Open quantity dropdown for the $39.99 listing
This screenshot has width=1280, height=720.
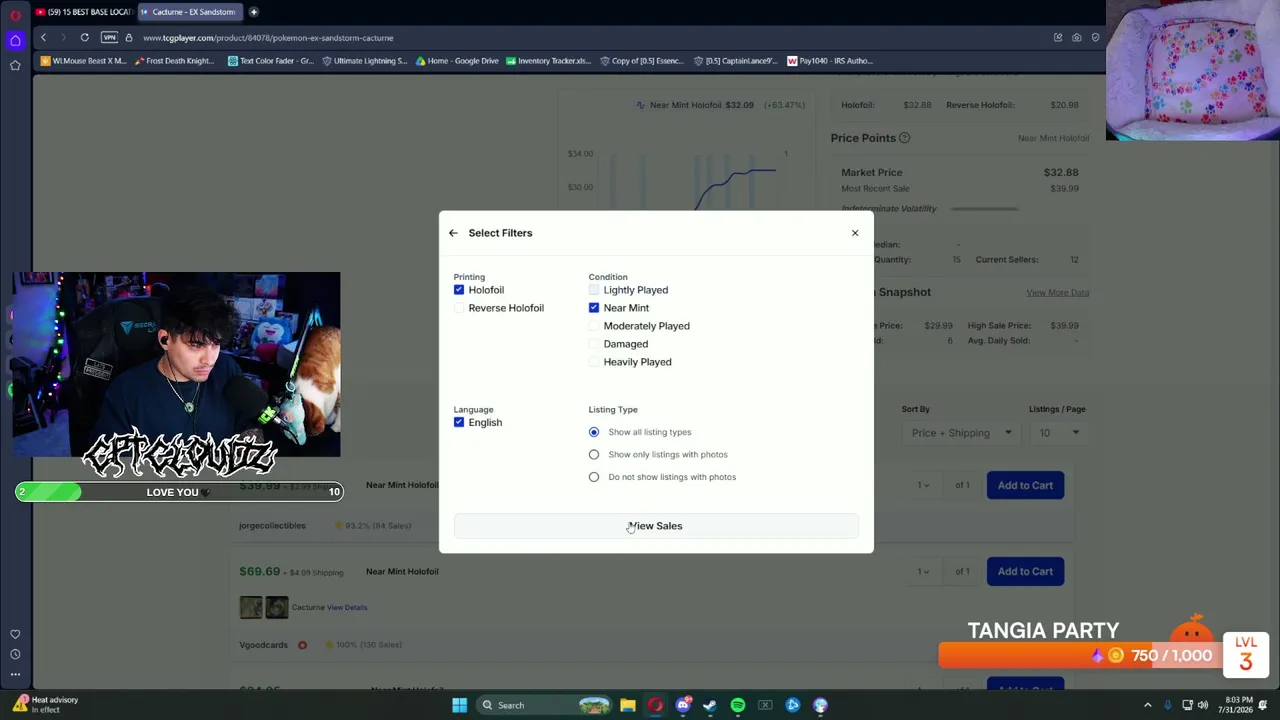(924, 485)
